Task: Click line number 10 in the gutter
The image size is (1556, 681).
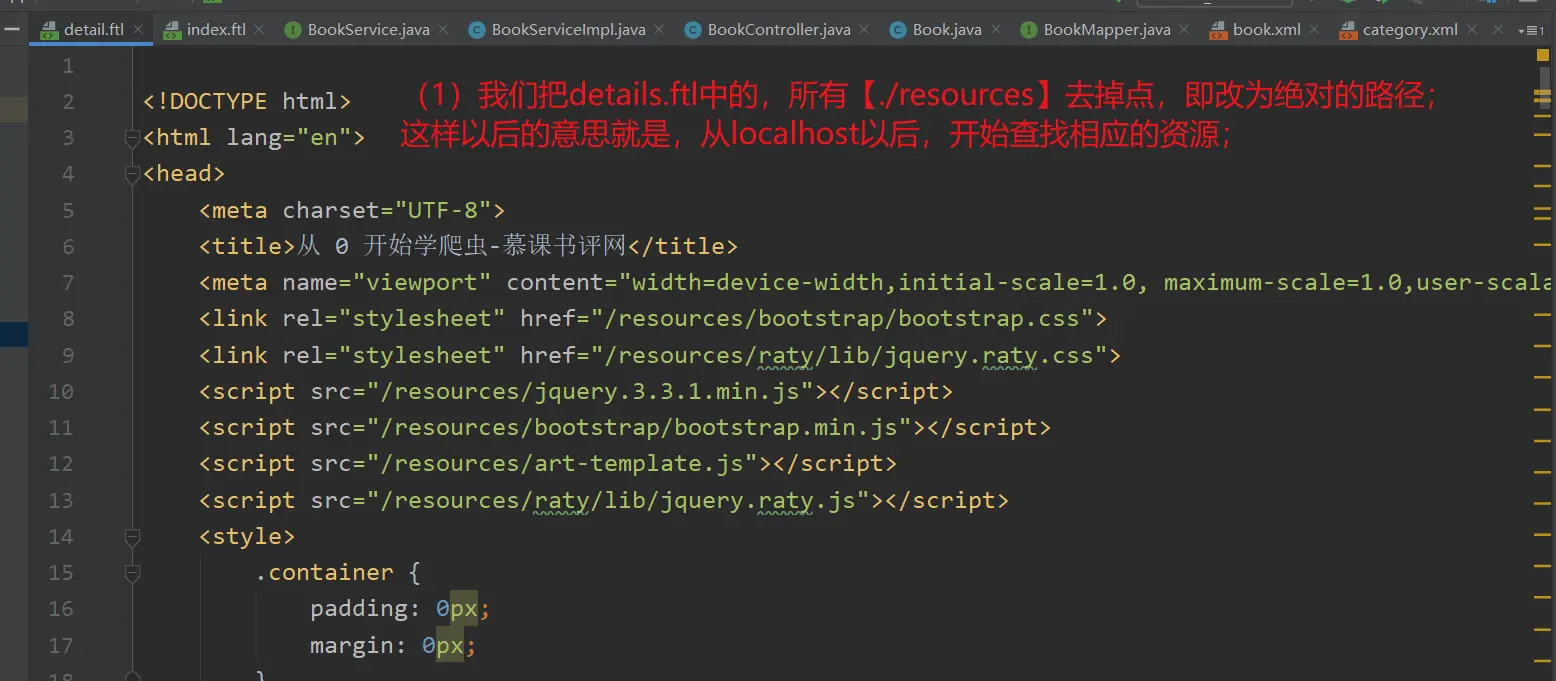Action: pyautogui.click(x=61, y=391)
